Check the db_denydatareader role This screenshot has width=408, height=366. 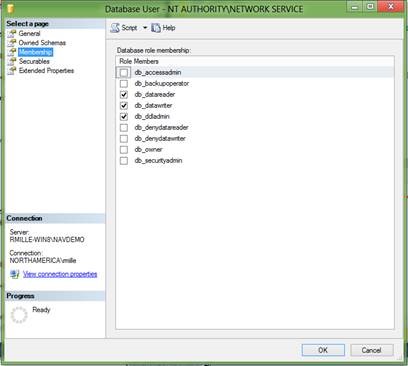pos(124,127)
